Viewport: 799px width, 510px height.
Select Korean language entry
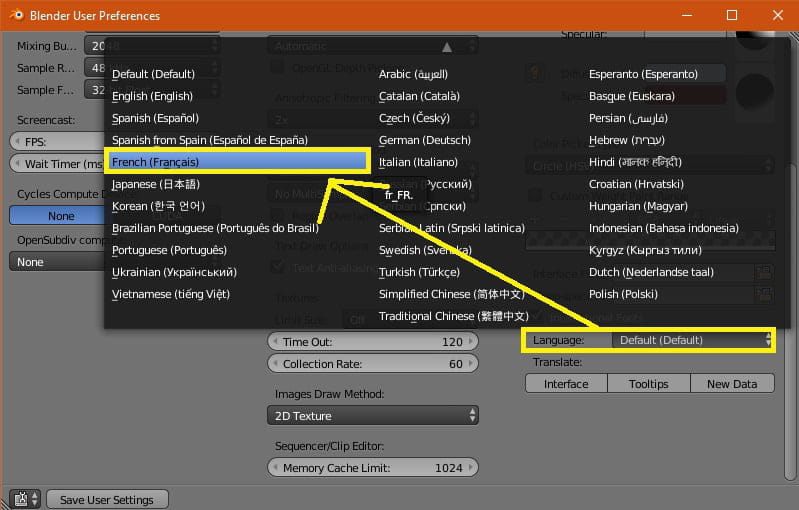pyautogui.click(x=158, y=206)
